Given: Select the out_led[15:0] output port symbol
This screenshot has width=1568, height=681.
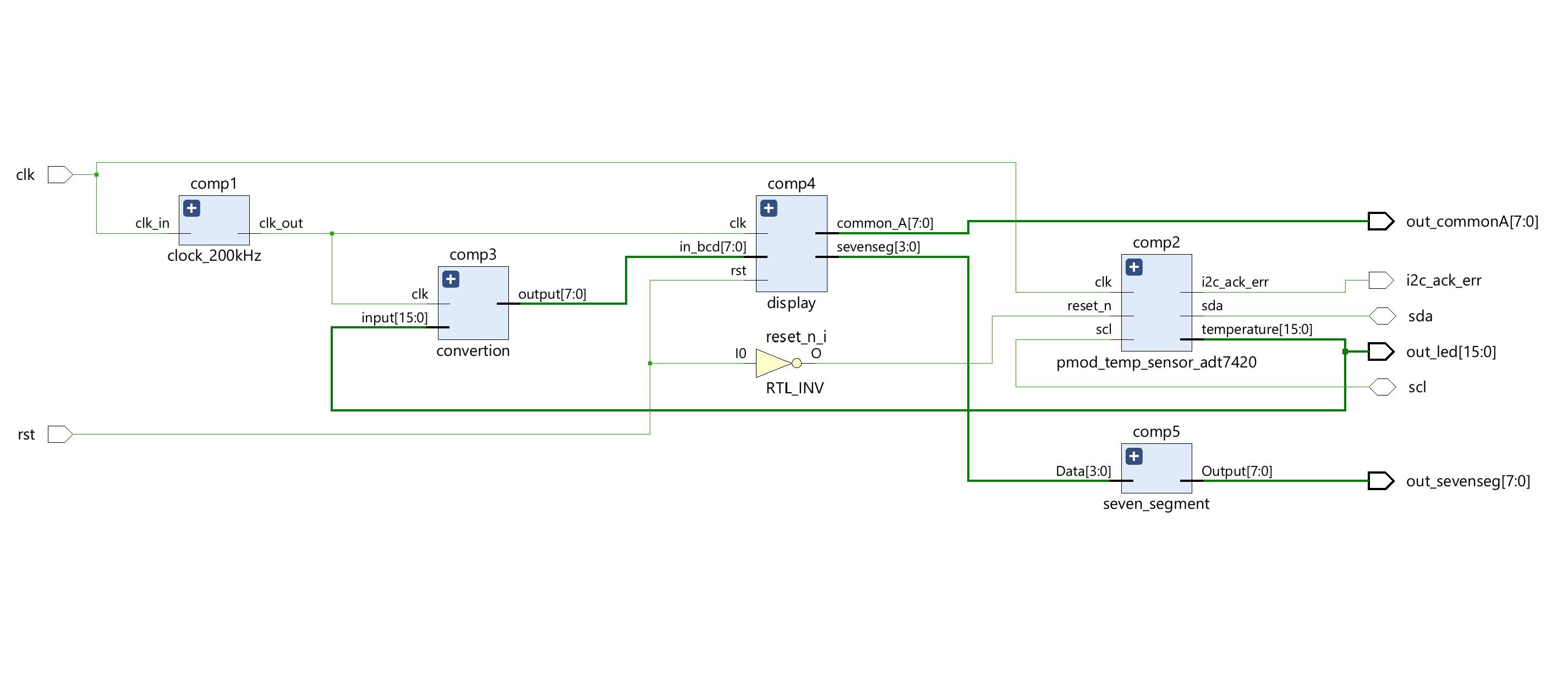Looking at the screenshot, I should click(x=1380, y=352).
